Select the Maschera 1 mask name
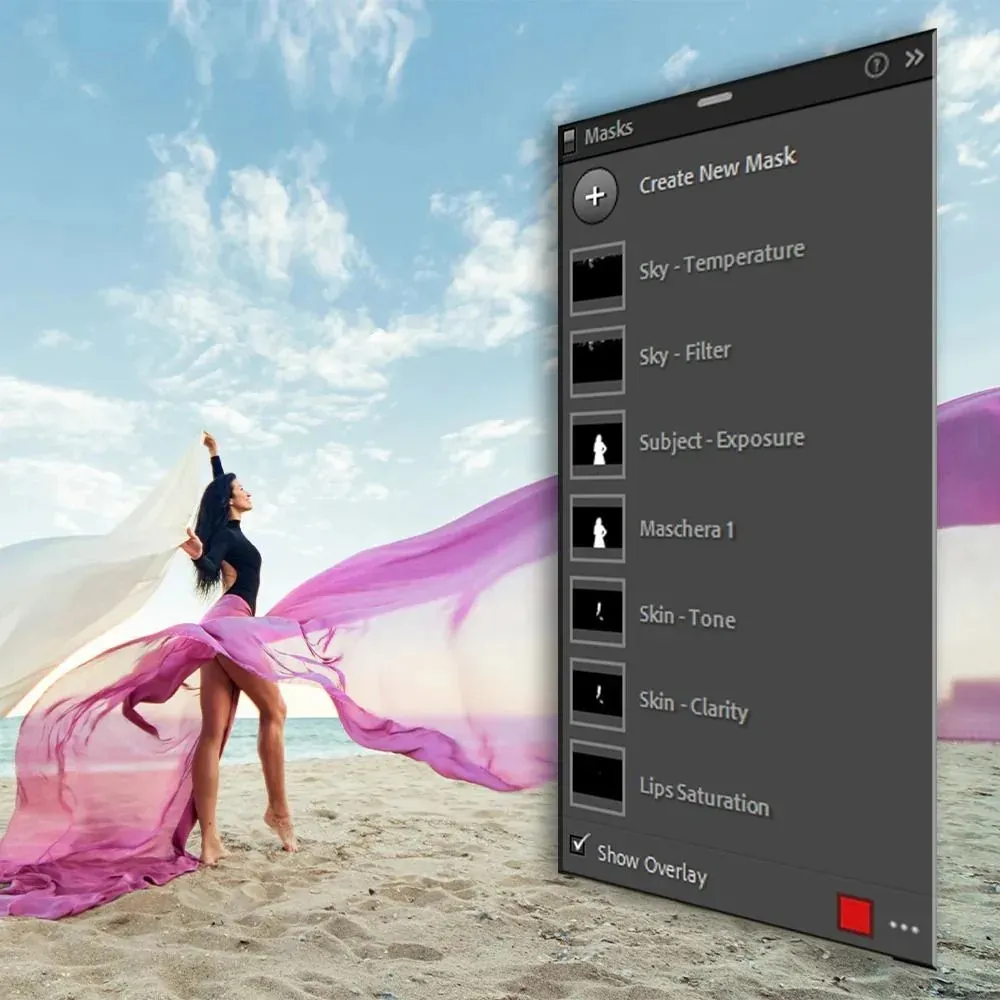1000x1000 pixels. [x=687, y=529]
